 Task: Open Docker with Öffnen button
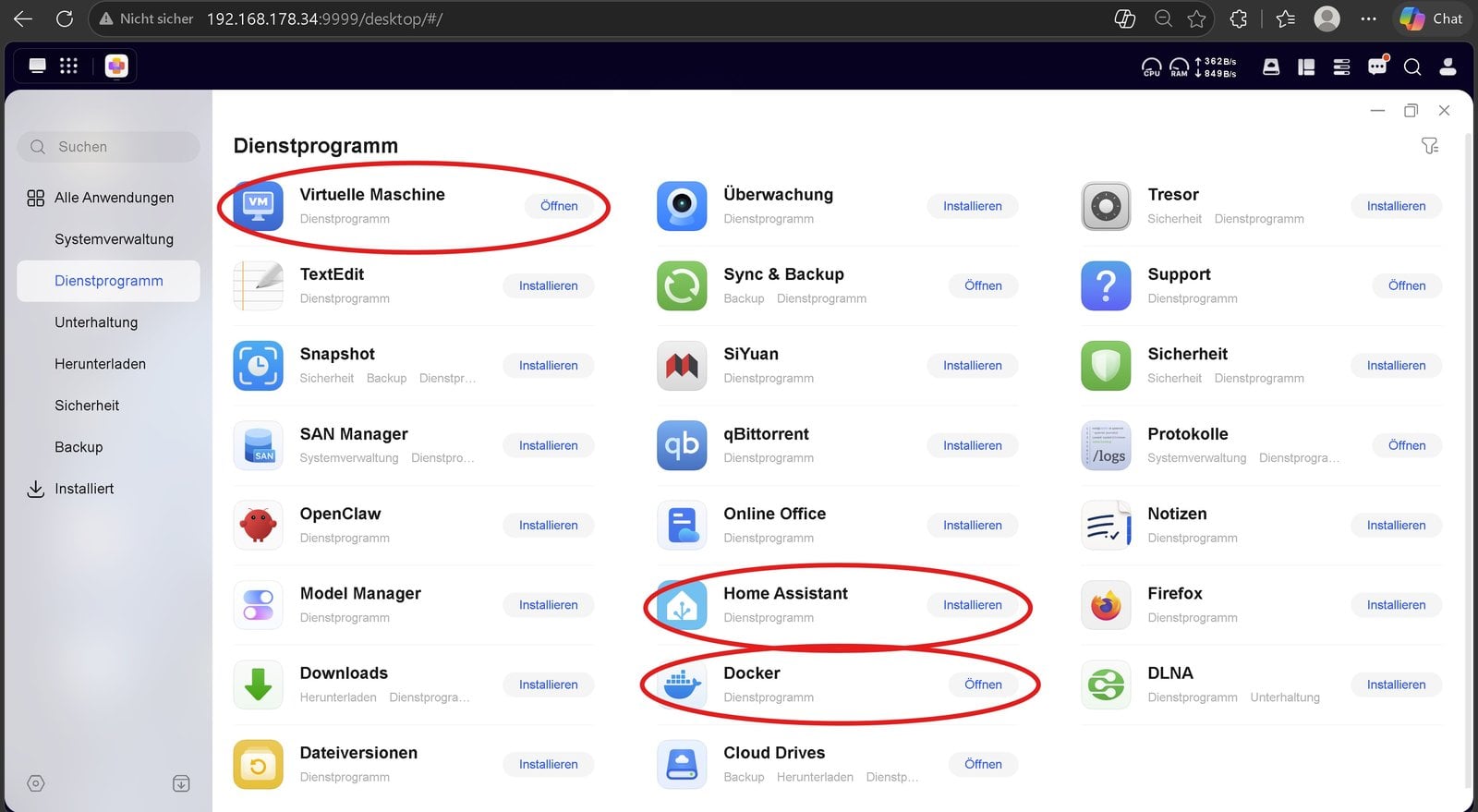[983, 685]
